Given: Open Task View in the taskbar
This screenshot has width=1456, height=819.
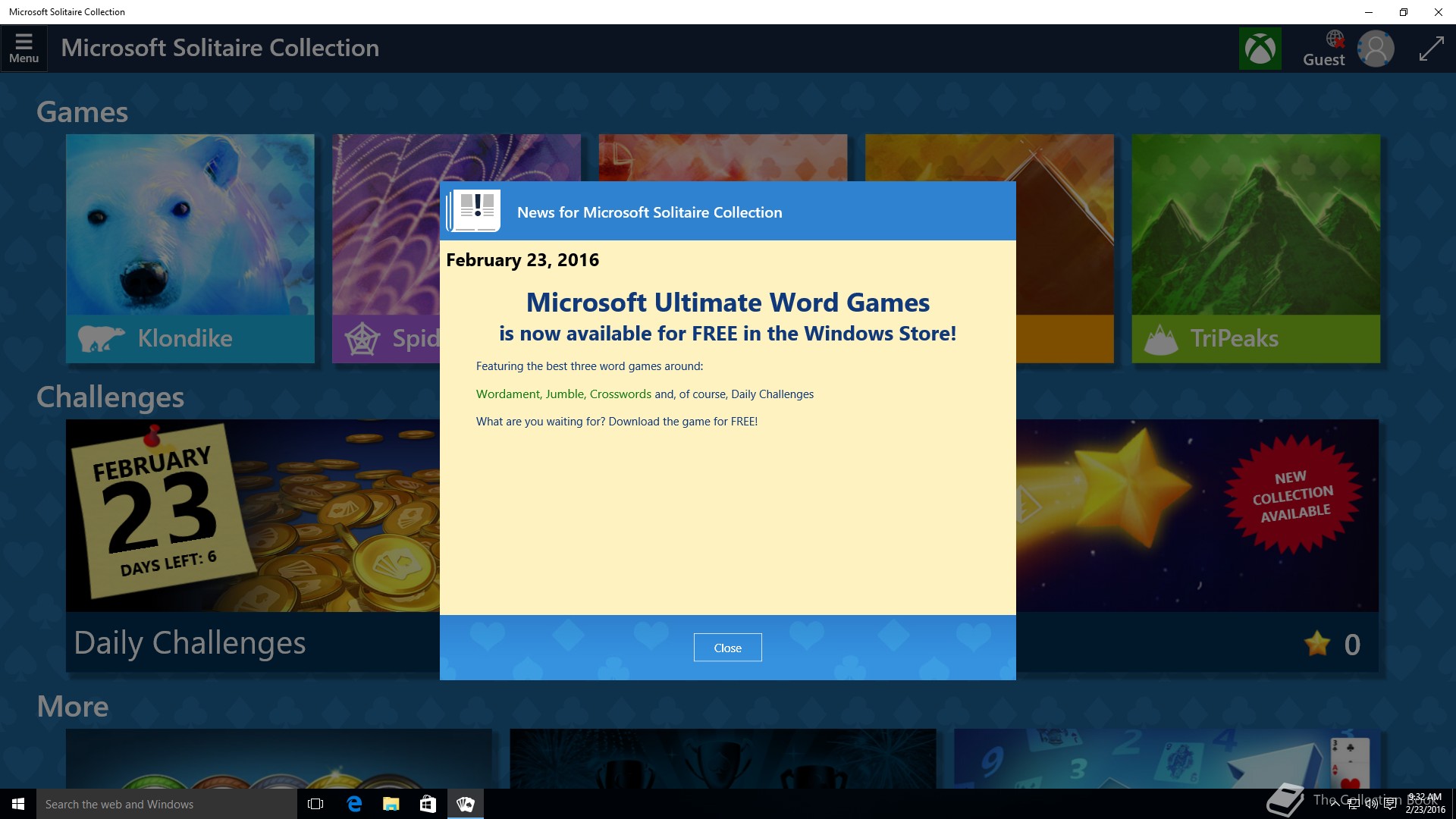Looking at the screenshot, I should point(315,804).
